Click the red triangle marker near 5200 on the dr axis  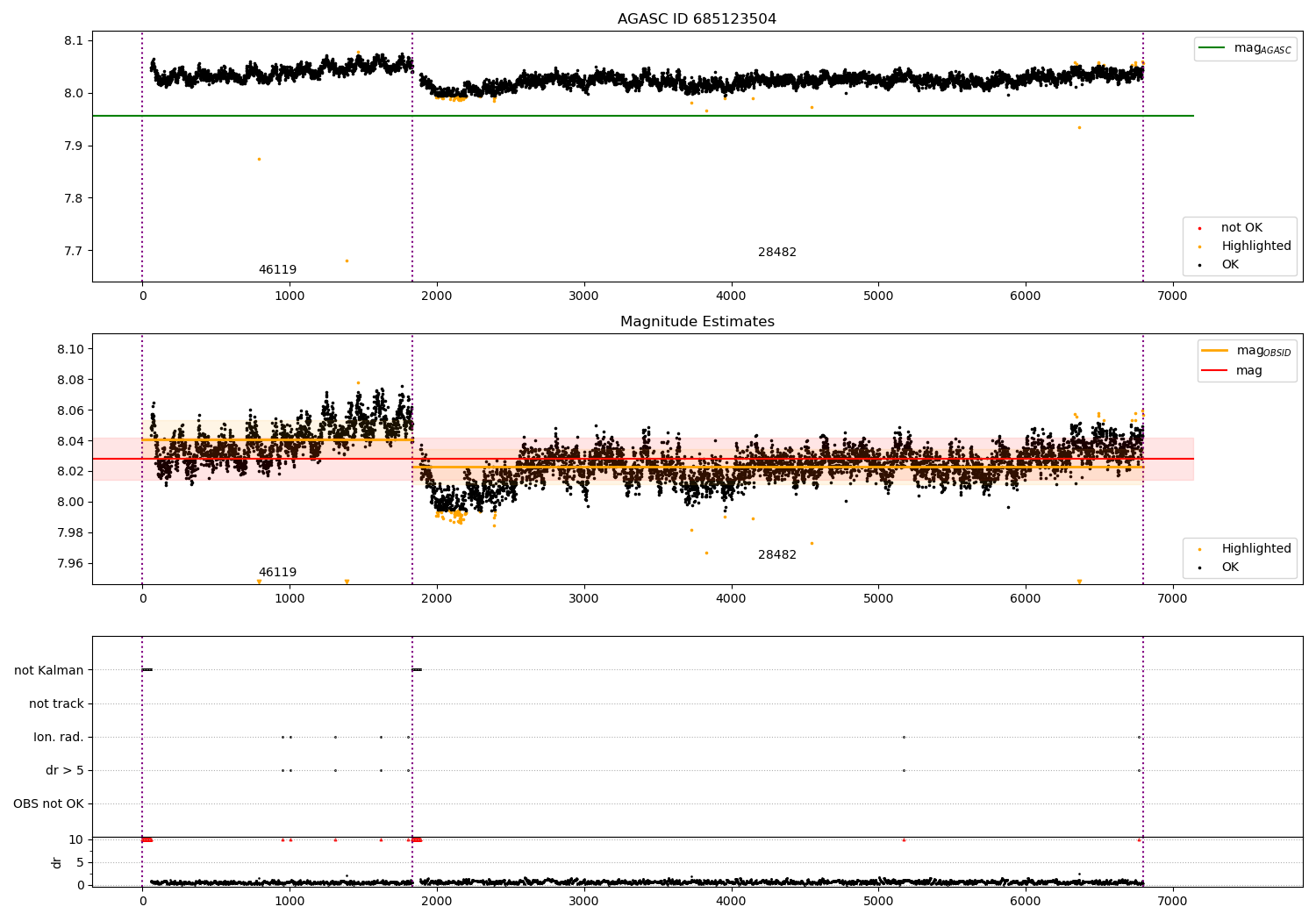pyautogui.click(x=904, y=839)
